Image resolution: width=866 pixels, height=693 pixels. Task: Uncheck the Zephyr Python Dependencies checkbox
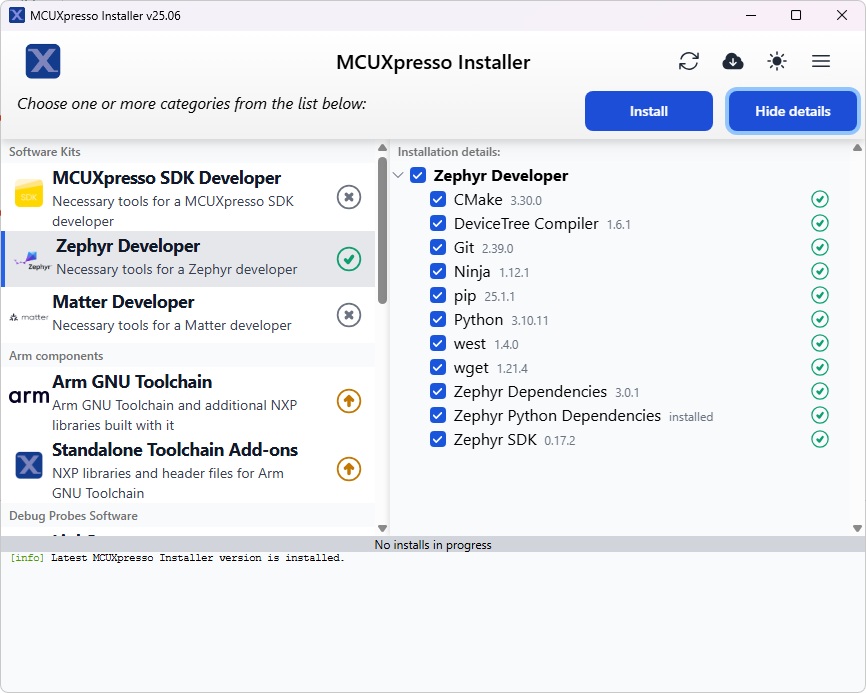[438, 415]
